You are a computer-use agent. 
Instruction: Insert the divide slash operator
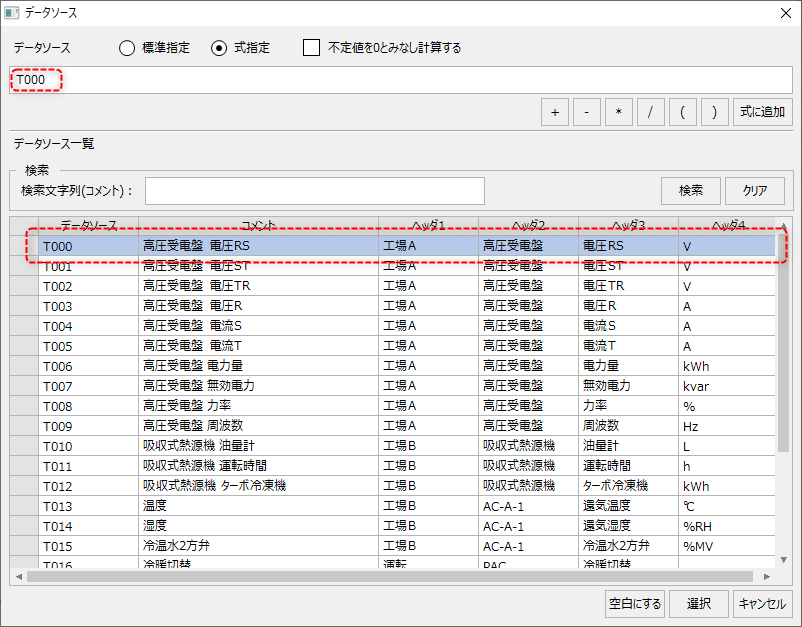650,113
